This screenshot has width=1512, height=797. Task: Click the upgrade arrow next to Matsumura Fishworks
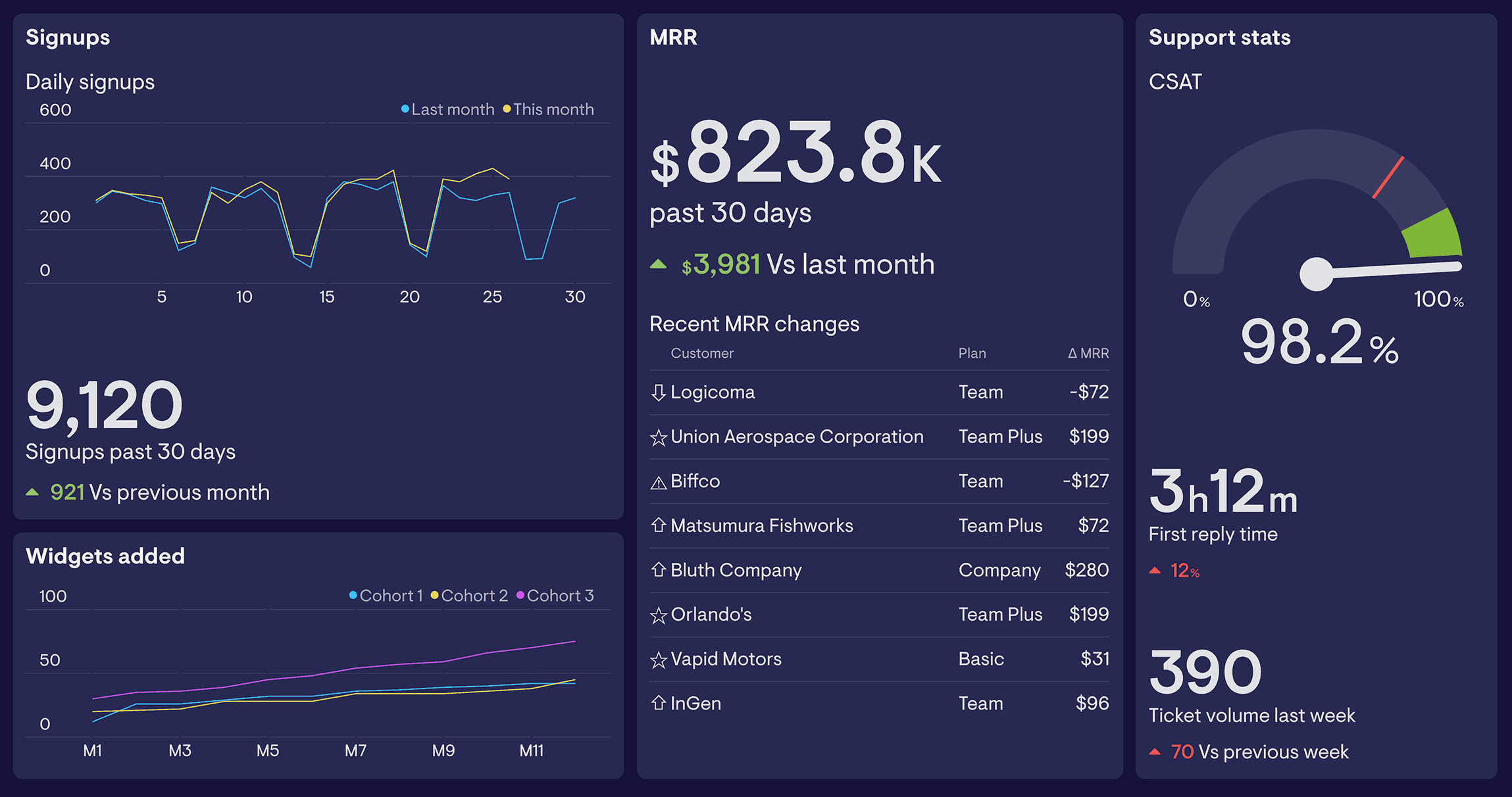(x=657, y=525)
